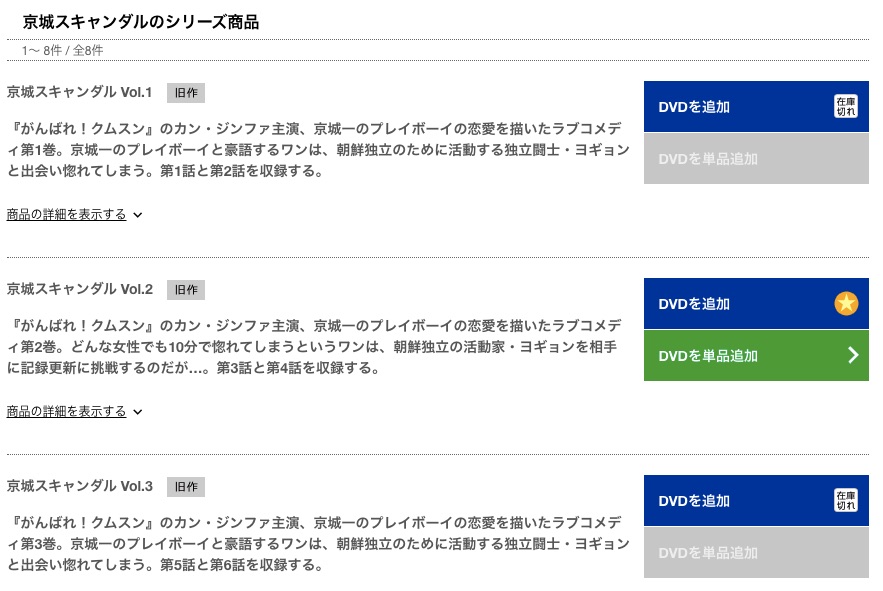Click the greyed-out single-item button for Vol.3
This screenshot has width=883, height=591.
click(x=756, y=552)
